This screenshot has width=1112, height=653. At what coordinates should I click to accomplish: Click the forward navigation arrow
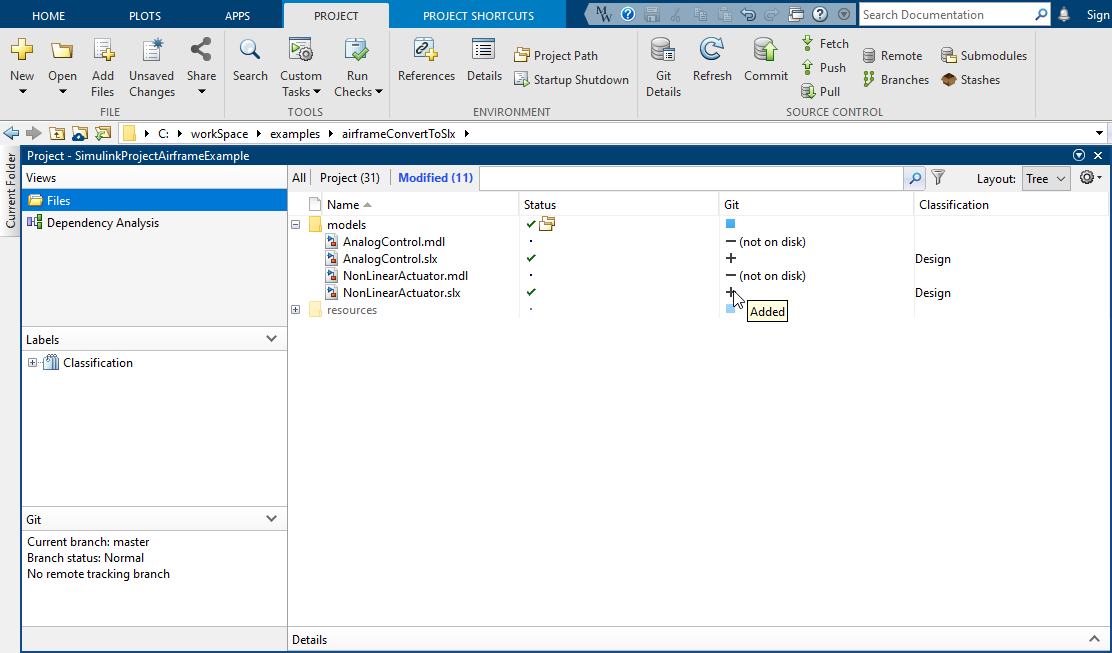tap(33, 133)
